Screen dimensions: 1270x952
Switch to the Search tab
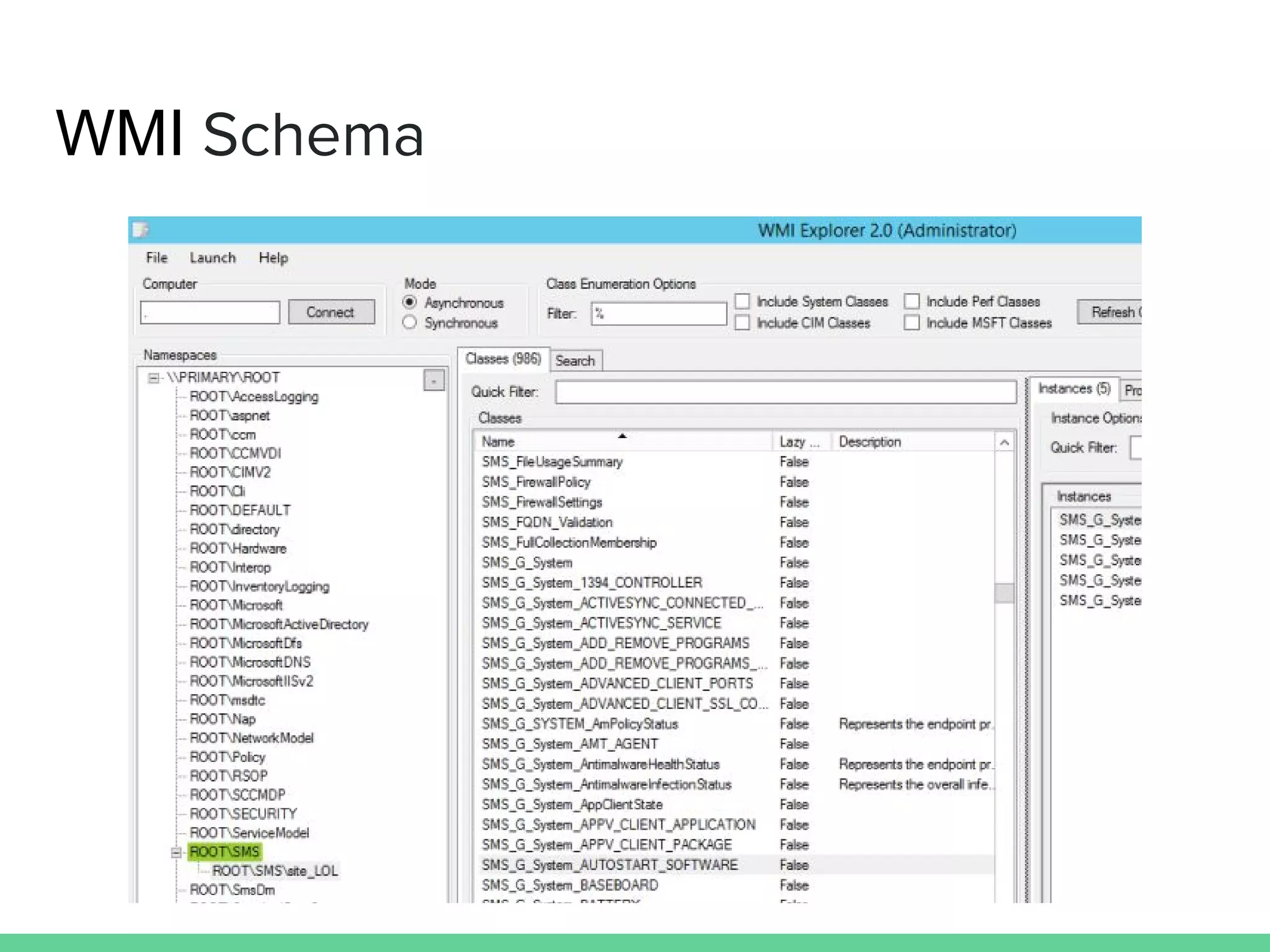click(575, 361)
